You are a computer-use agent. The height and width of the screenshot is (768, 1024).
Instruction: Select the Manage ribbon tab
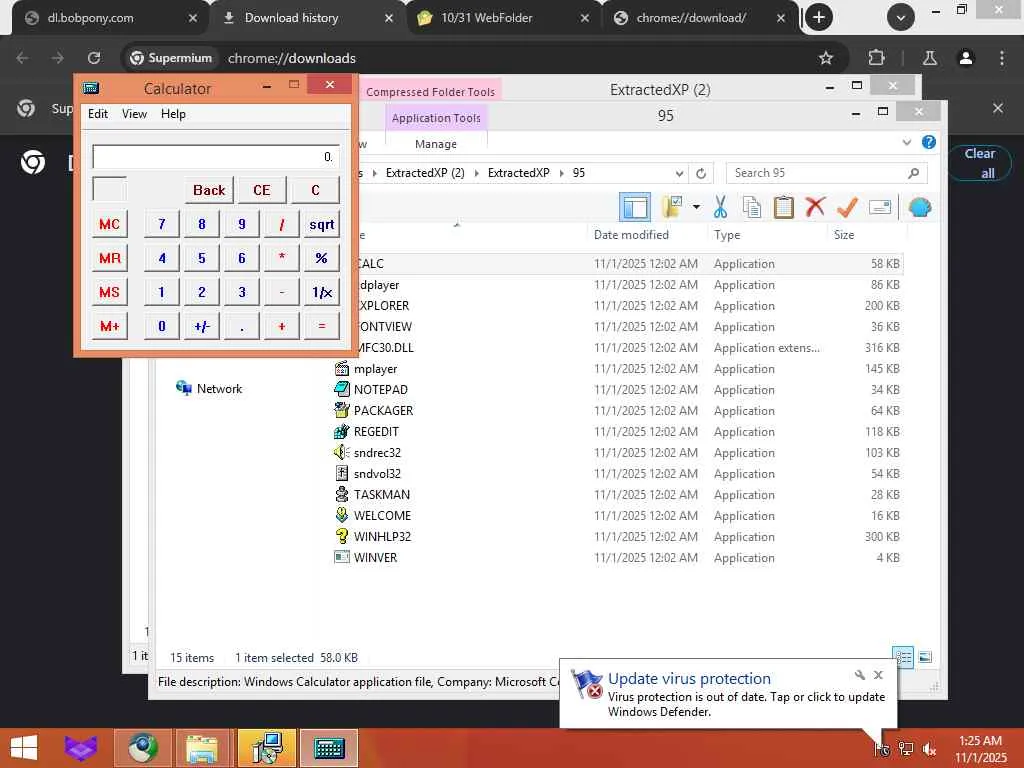pyautogui.click(x=436, y=144)
